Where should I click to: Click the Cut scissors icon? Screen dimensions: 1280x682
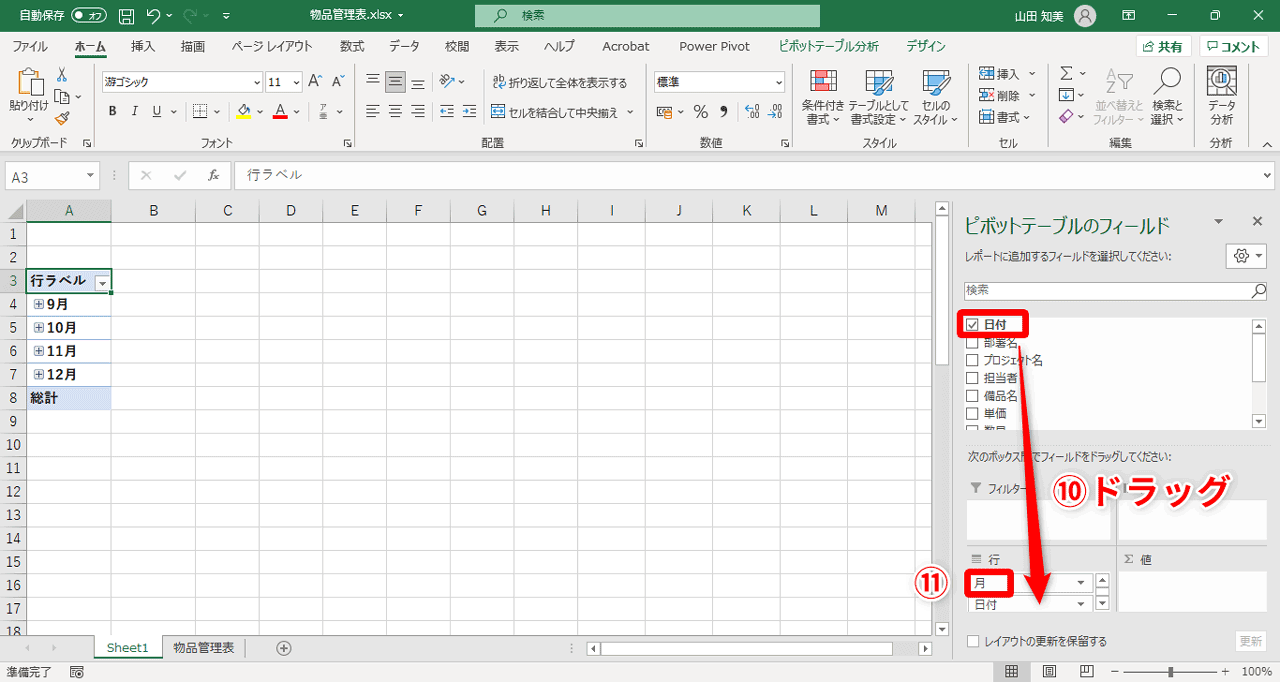click(62, 75)
